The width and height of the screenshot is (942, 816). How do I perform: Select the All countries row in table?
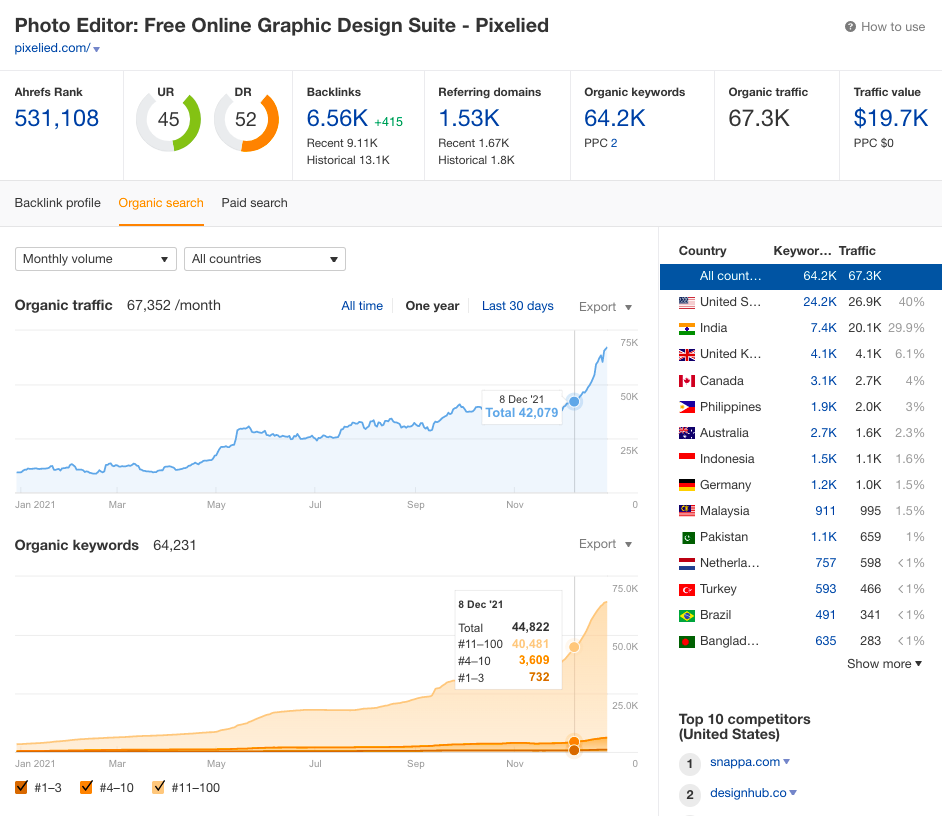(x=800, y=276)
